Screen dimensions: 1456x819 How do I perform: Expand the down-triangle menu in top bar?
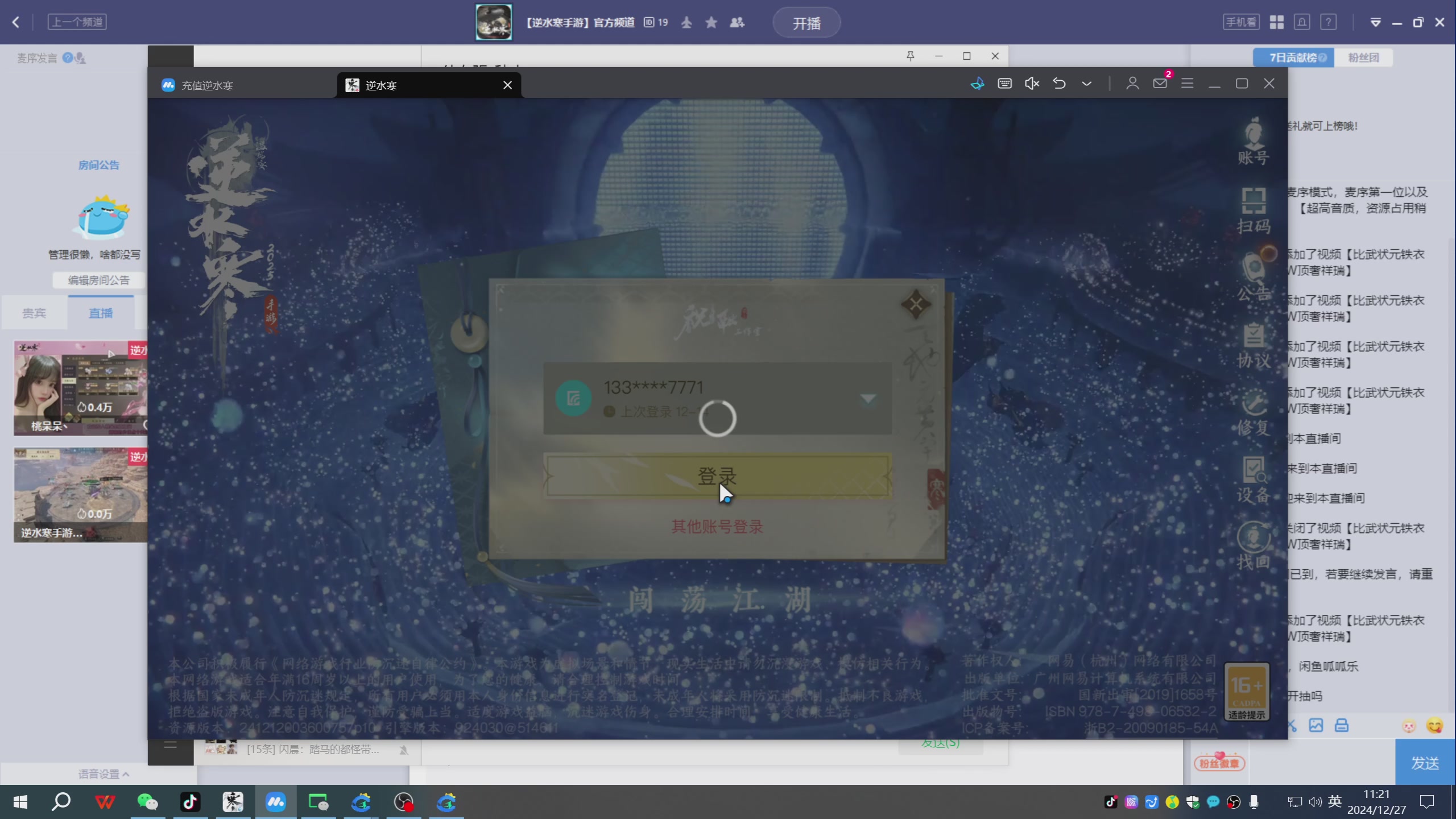tap(1375, 23)
